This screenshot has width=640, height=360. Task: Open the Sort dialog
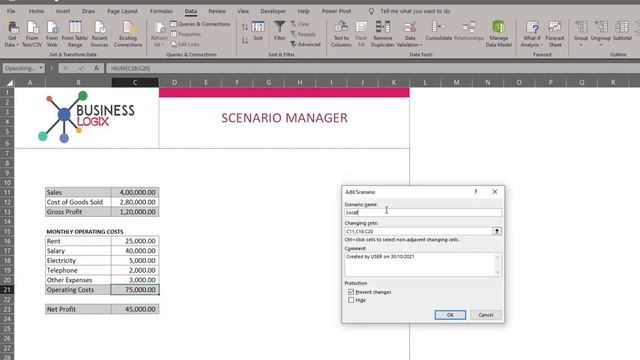pos(258,31)
